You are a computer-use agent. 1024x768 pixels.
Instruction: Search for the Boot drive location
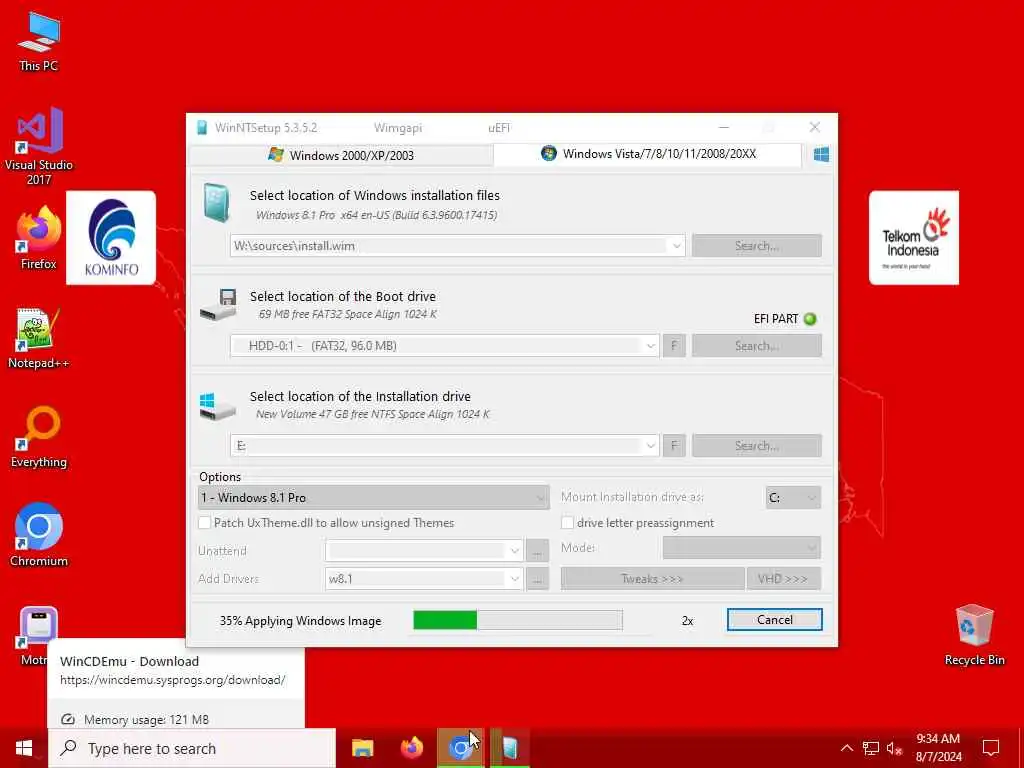coord(756,345)
